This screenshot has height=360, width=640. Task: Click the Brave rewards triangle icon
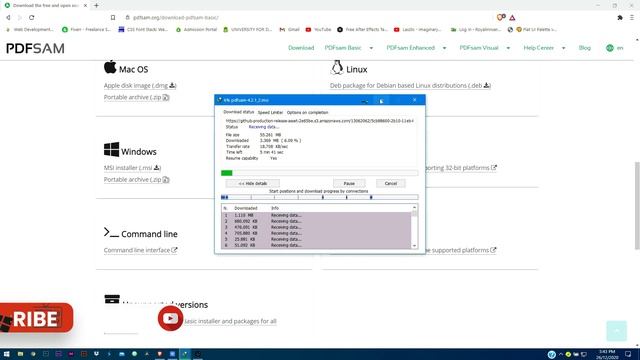tap(512, 18)
